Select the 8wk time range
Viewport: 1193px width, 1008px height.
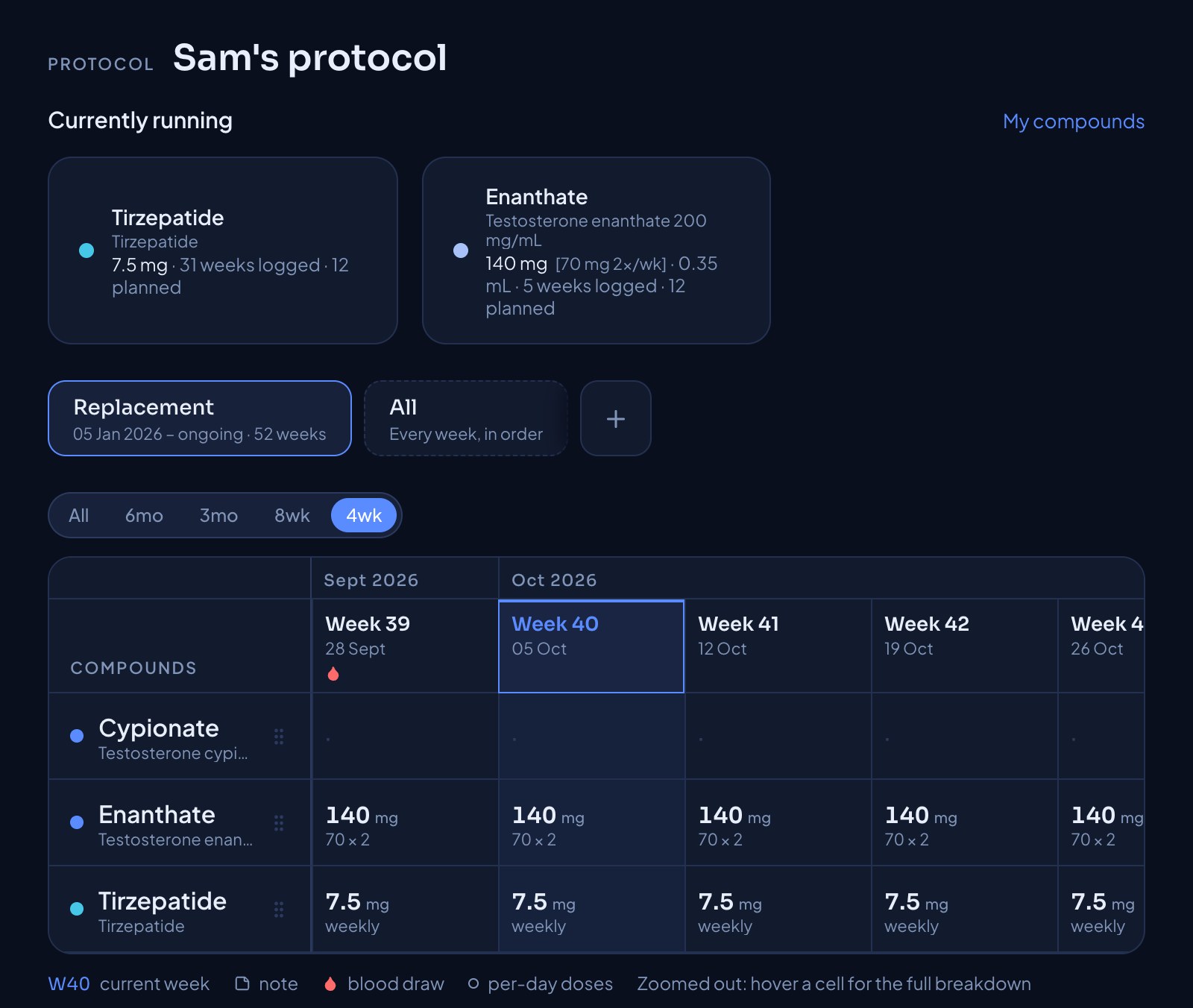pyautogui.click(x=292, y=515)
